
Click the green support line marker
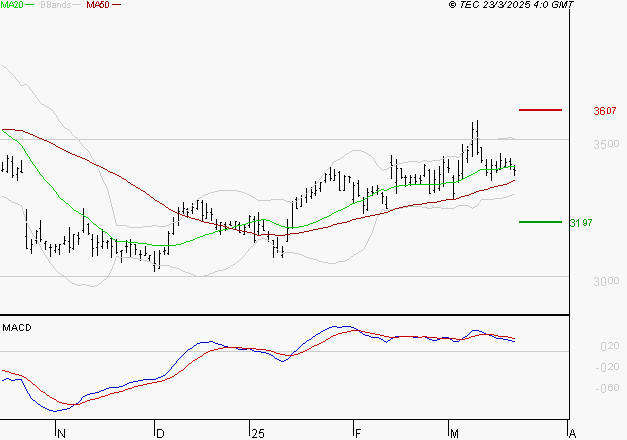(x=540, y=222)
